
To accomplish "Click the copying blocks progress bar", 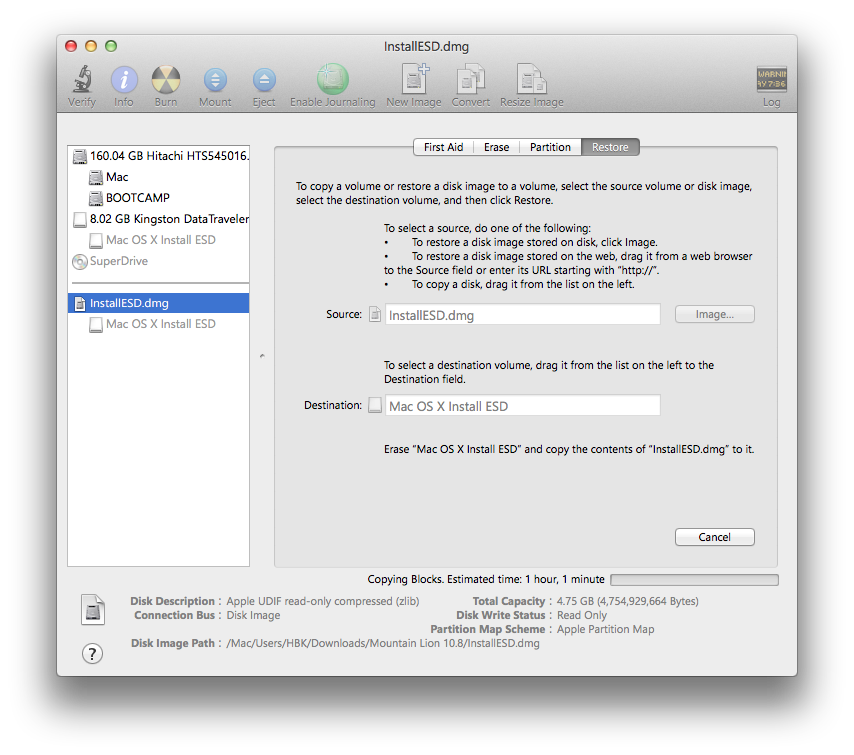I will tap(694, 580).
